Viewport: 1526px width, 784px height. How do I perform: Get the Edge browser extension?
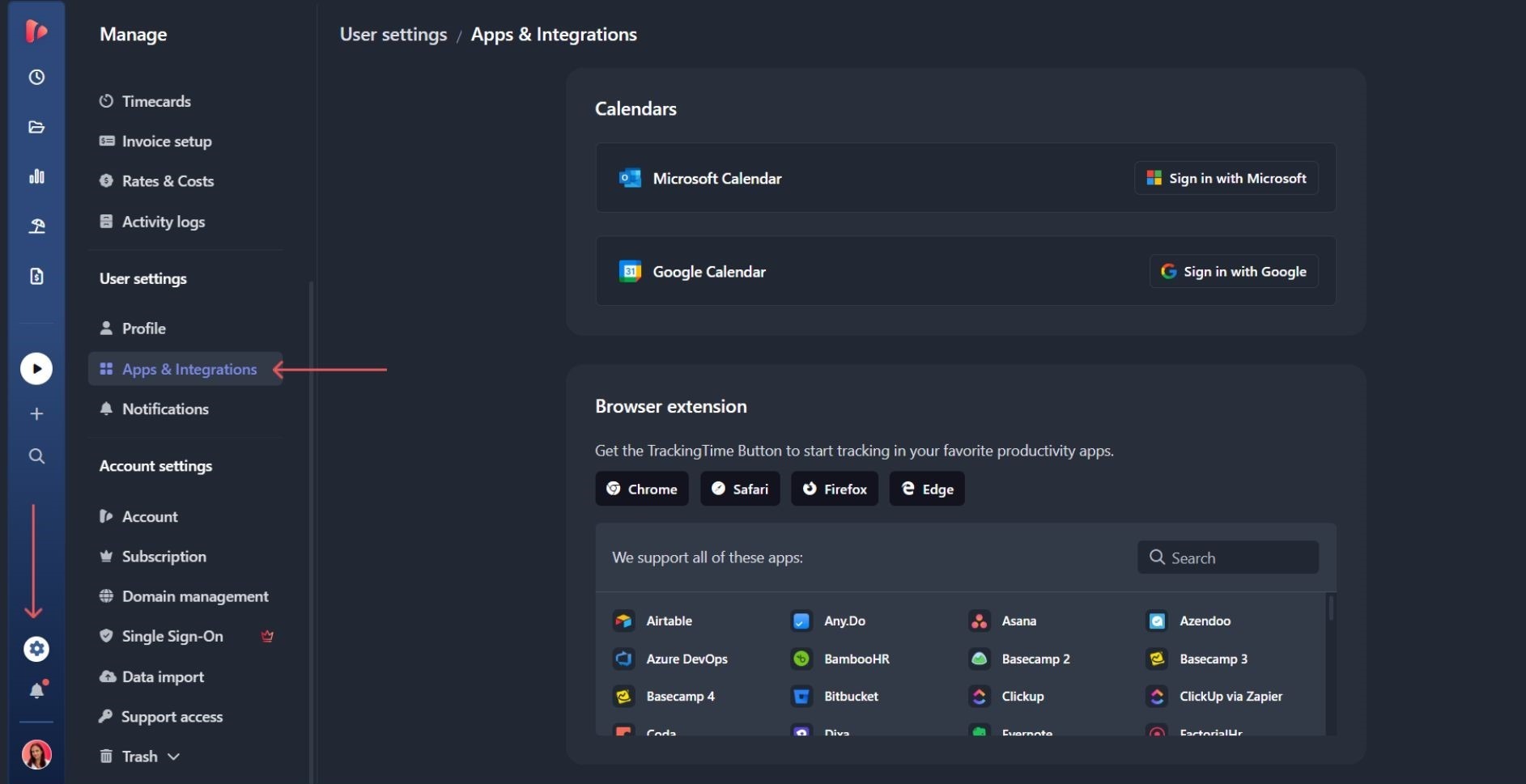point(927,489)
